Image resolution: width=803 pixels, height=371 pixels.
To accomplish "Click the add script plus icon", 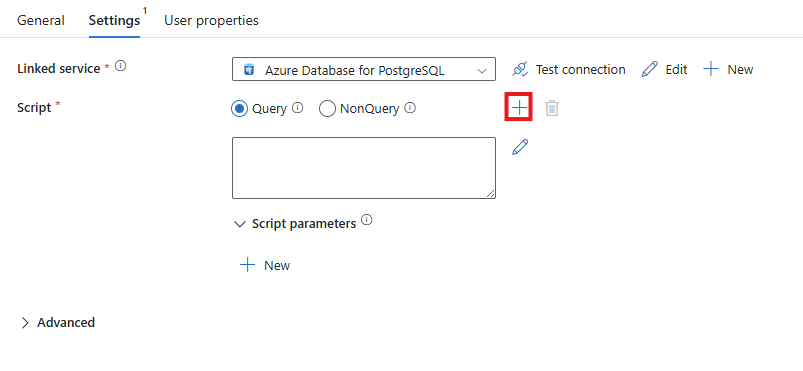I will pyautogui.click(x=519, y=107).
